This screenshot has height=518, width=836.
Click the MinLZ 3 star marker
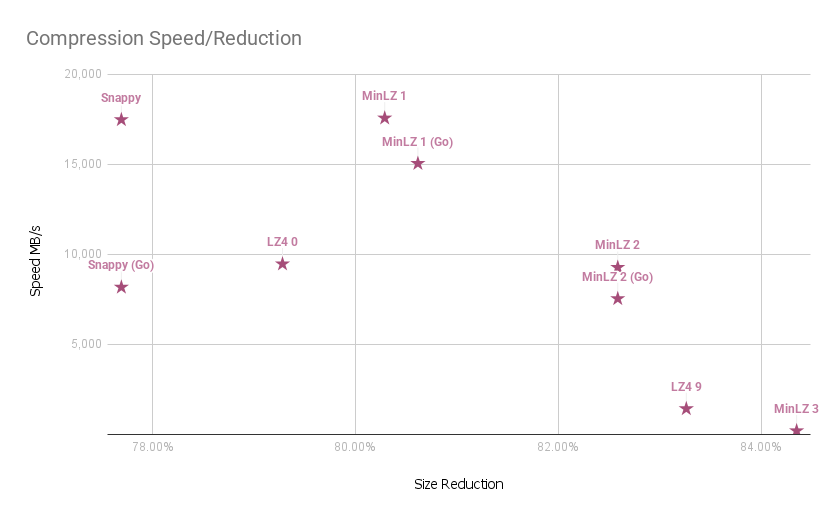coord(796,430)
